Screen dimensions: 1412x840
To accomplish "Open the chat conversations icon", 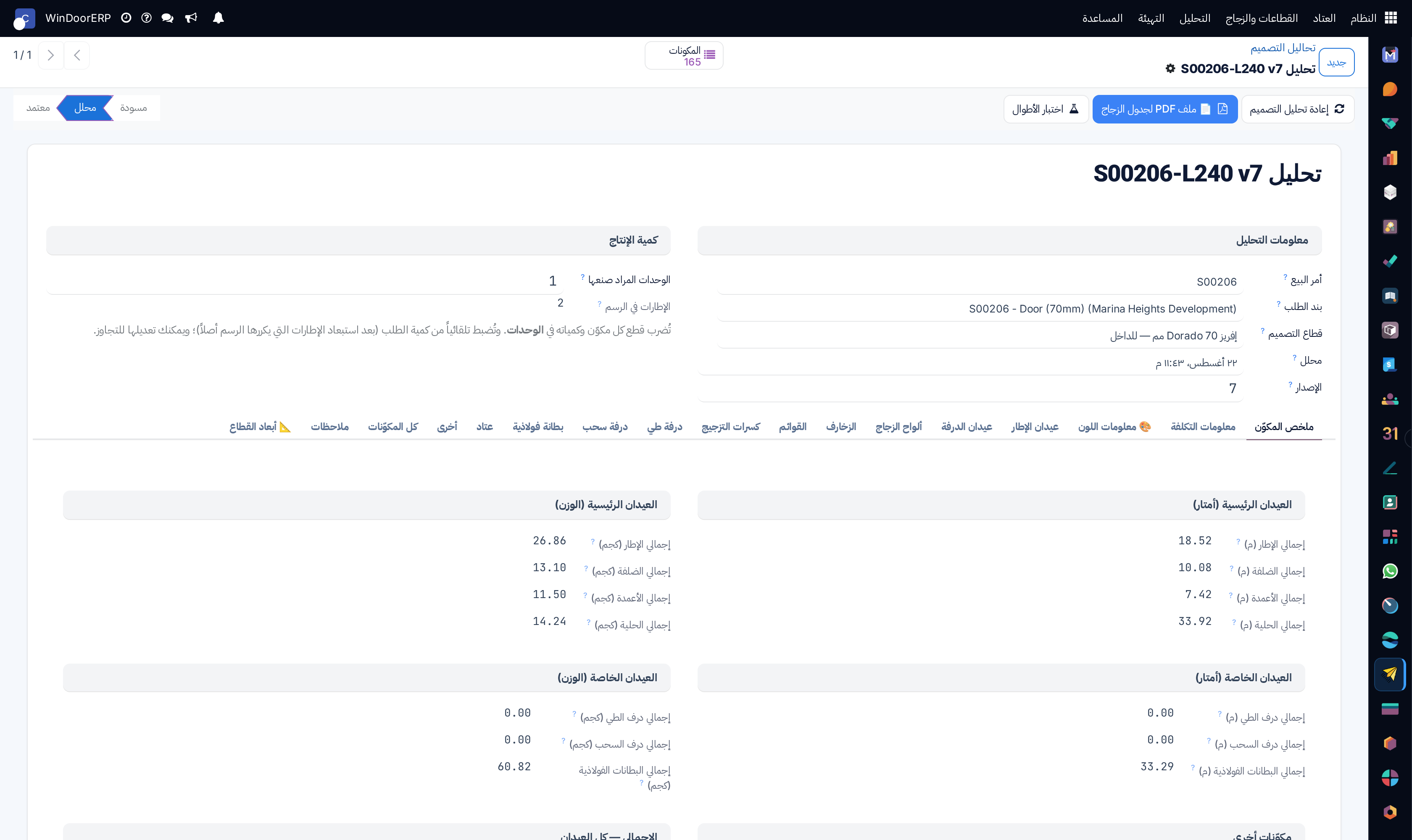I will [167, 18].
